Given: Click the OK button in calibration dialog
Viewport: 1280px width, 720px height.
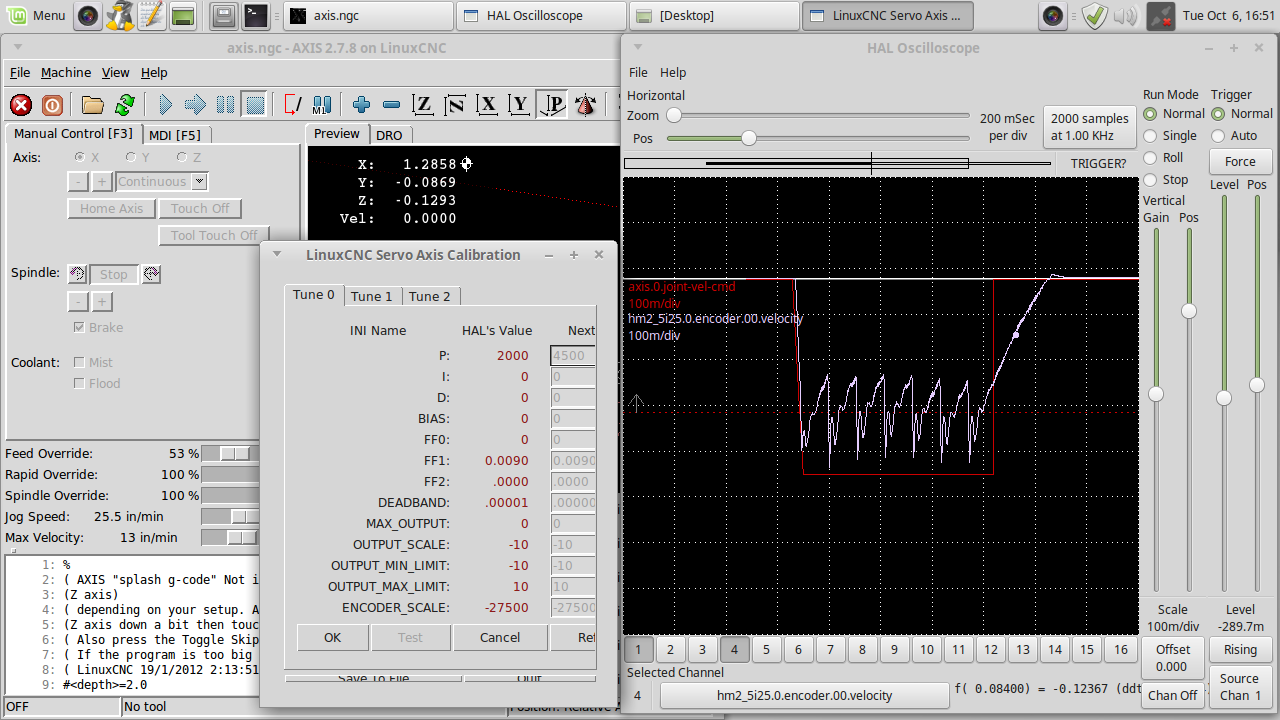Looking at the screenshot, I should 333,637.
